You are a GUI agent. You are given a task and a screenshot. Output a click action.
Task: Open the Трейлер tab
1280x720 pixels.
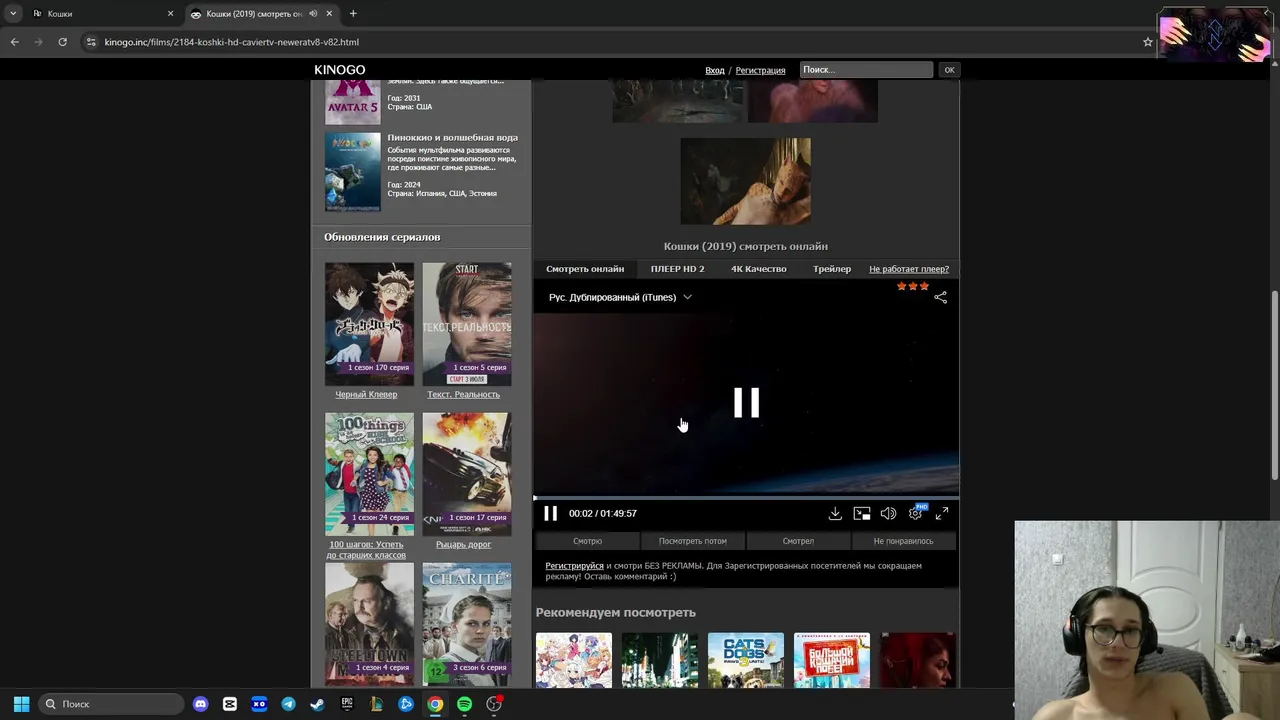(832, 269)
